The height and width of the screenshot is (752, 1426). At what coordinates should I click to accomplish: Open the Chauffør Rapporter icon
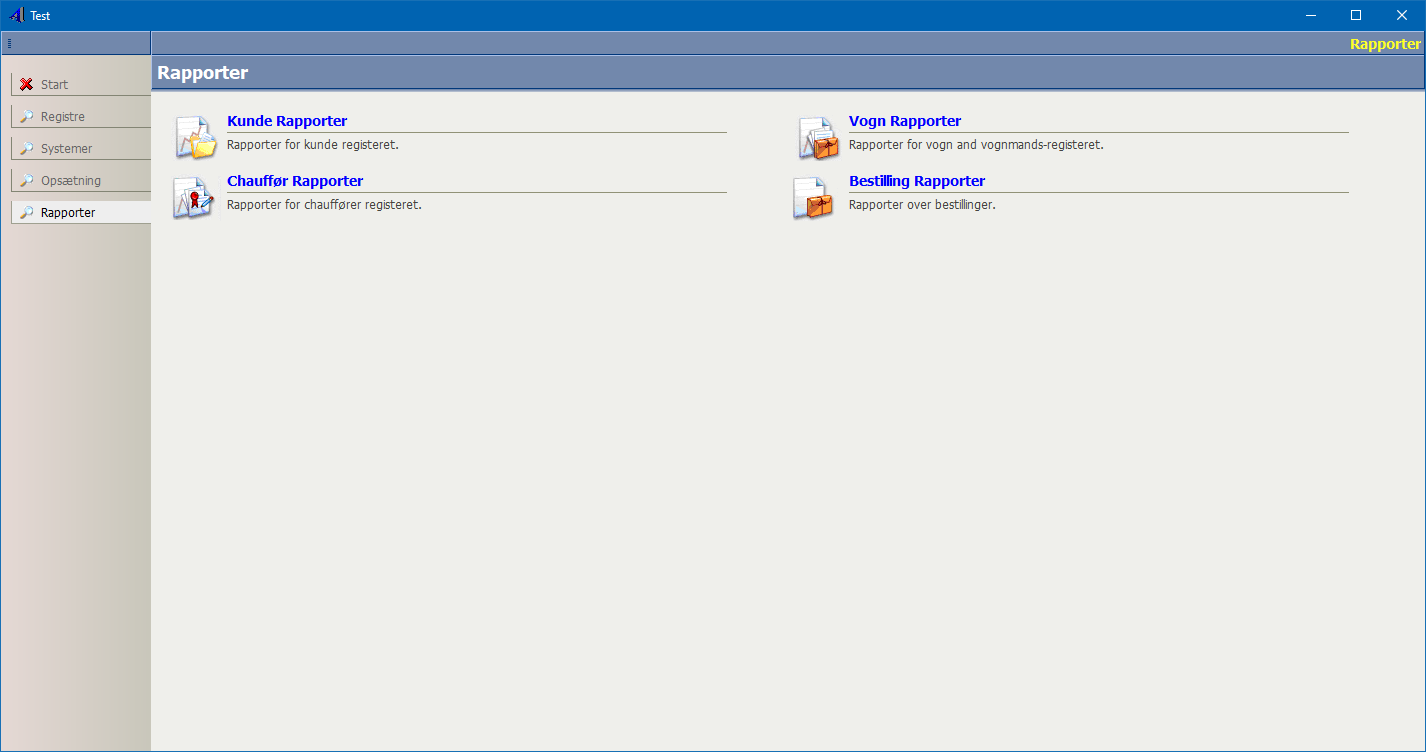[195, 198]
